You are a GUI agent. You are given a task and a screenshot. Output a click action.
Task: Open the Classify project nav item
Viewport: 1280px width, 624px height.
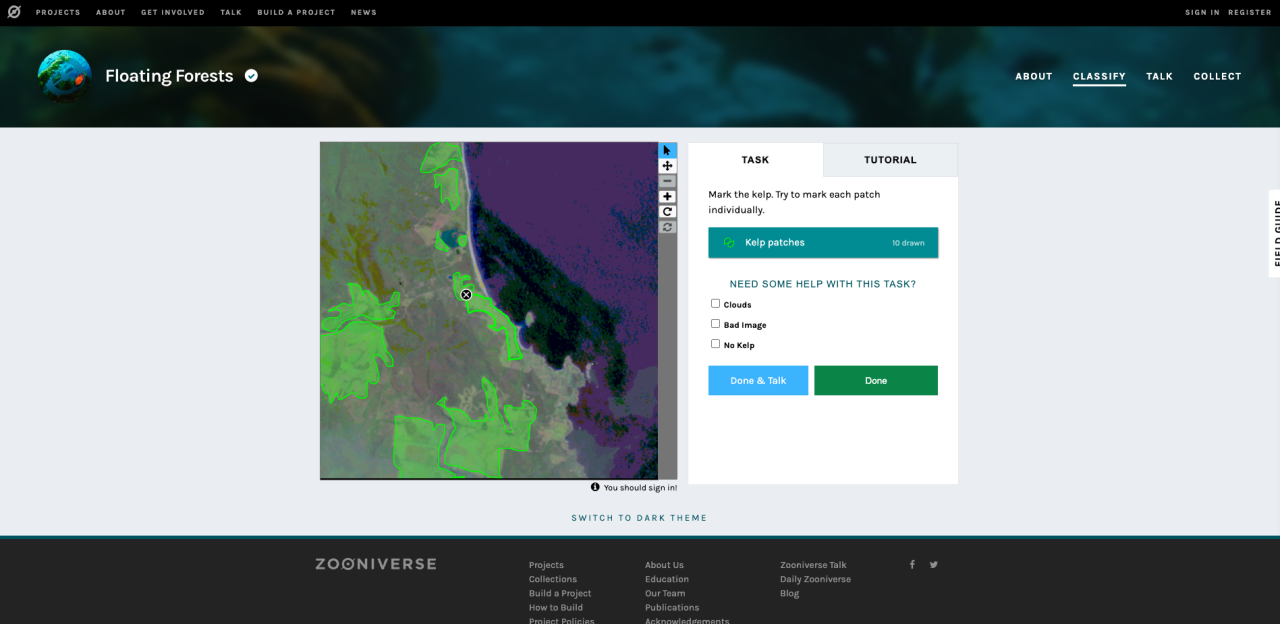[1099, 76]
